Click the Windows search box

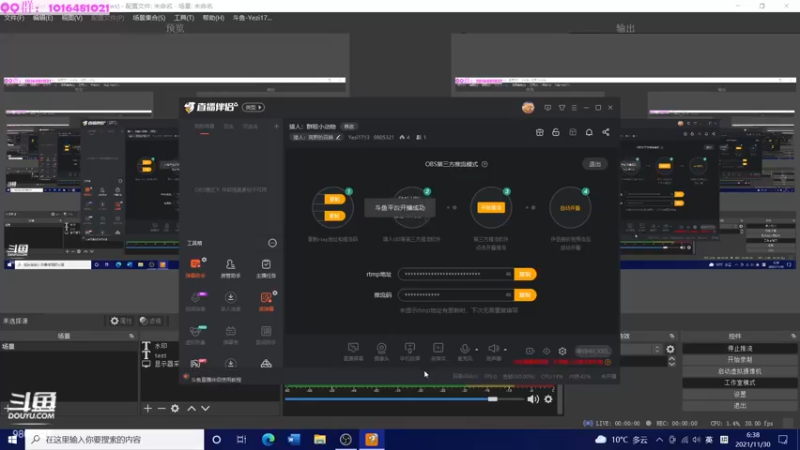[x=115, y=439]
